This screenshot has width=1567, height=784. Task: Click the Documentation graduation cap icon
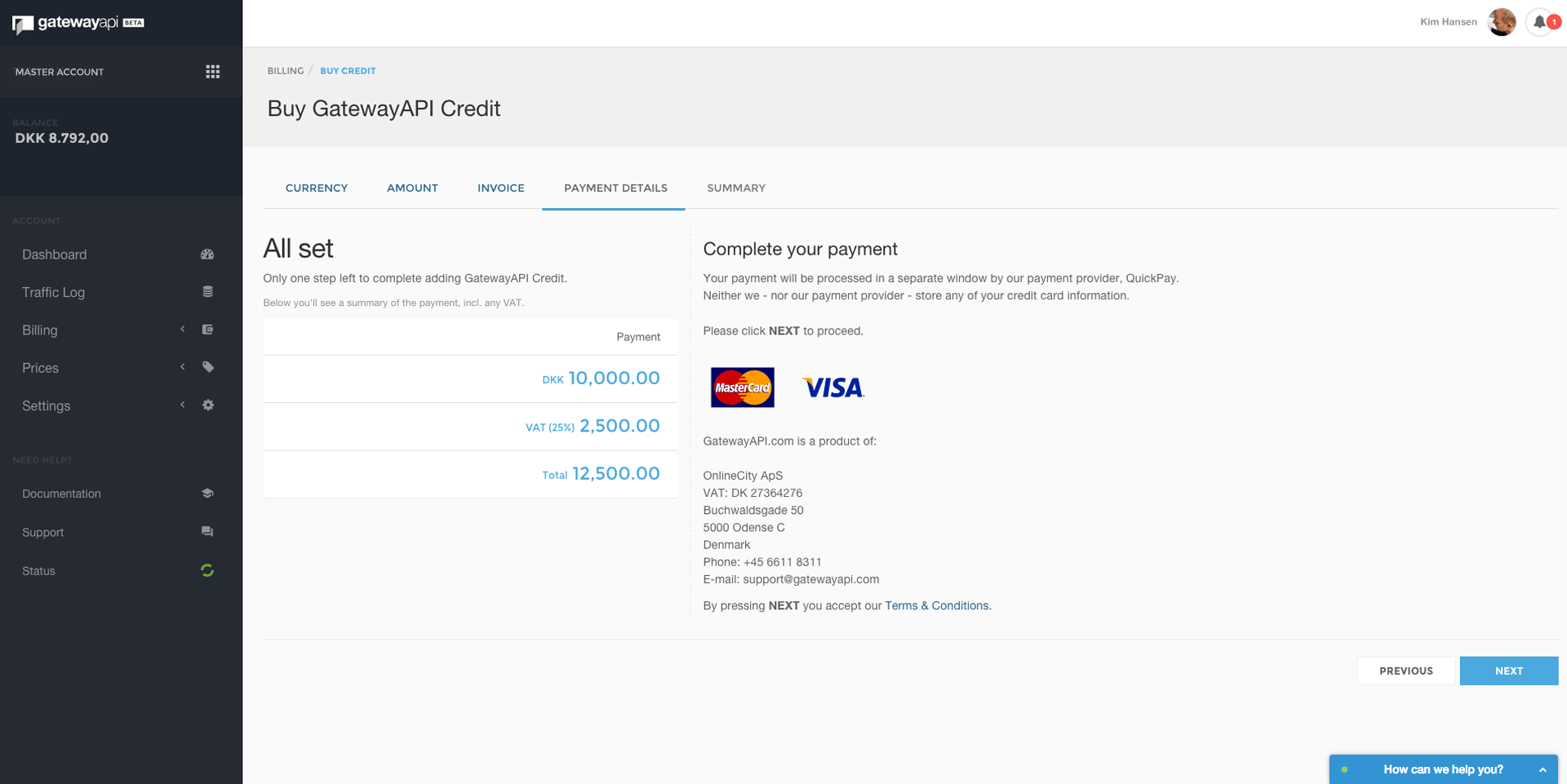point(207,494)
